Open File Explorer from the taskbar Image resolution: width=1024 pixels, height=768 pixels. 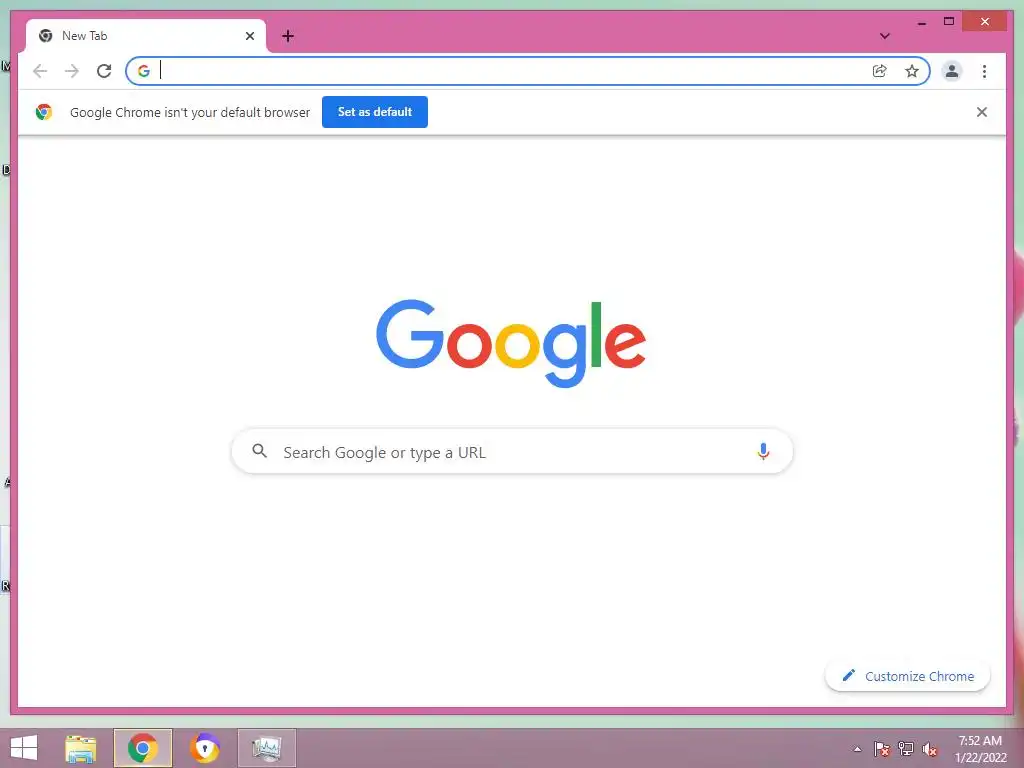[x=80, y=748]
